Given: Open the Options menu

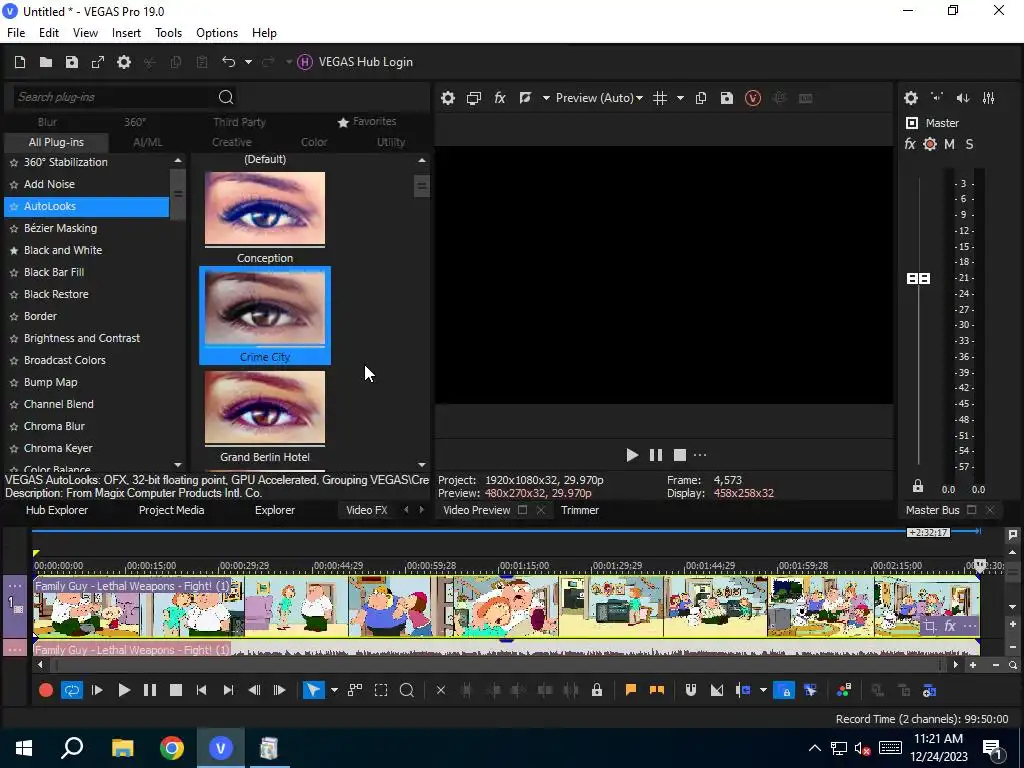Looking at the screenshot, I should [x=217, y=33].
